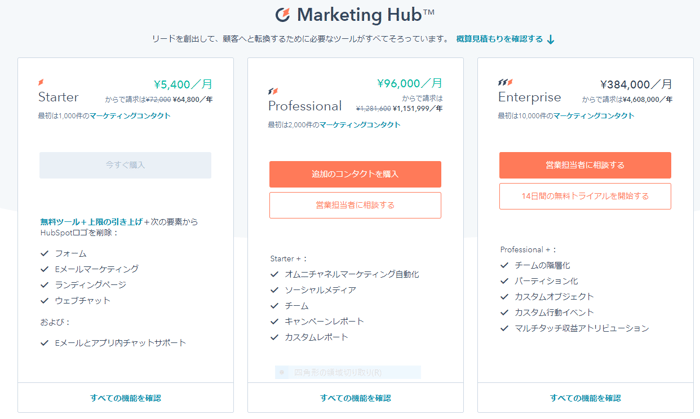Screen dimensions: 700x419
Task: Click orange 営業担当者に相談する in Enterprise
Action: (x=585, y=165)
